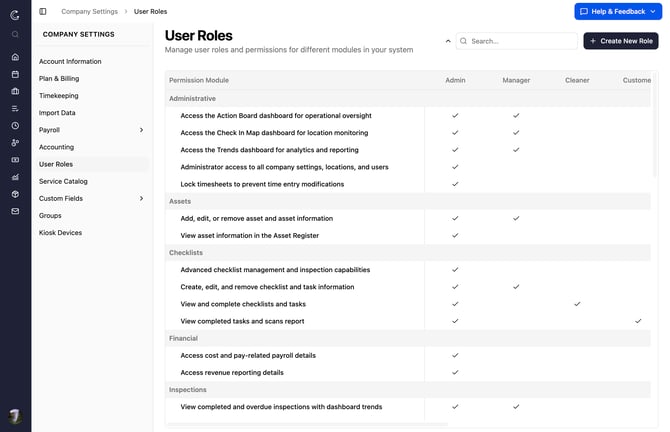Expand the Custom Fields submenu chevron

(x=141, y=198)
